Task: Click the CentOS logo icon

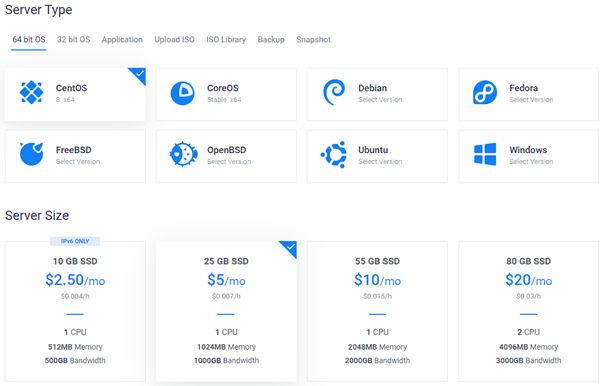Action: [31, 93]
